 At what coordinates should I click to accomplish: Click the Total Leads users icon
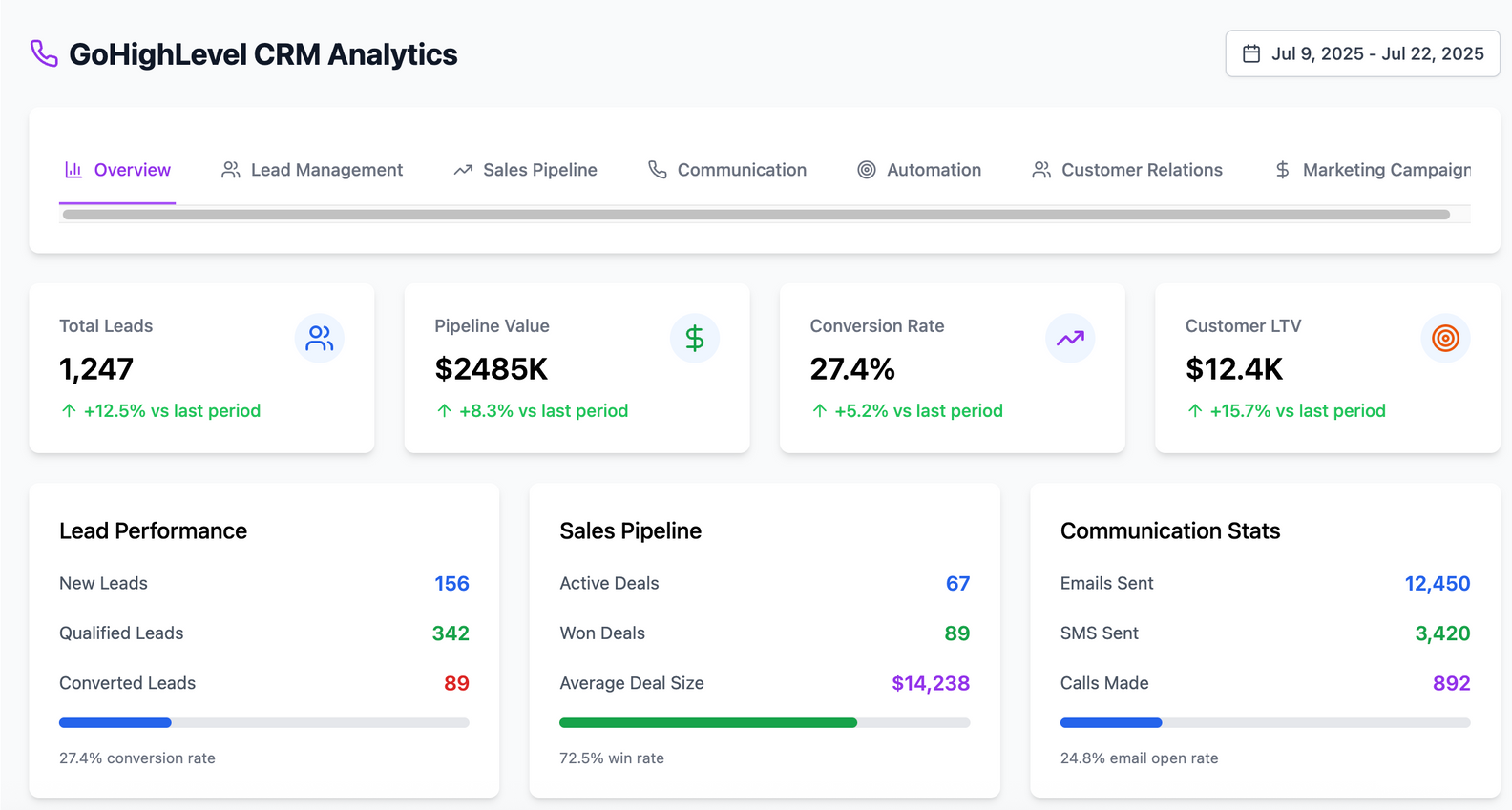pyautogui.click(x=320, y=339)
